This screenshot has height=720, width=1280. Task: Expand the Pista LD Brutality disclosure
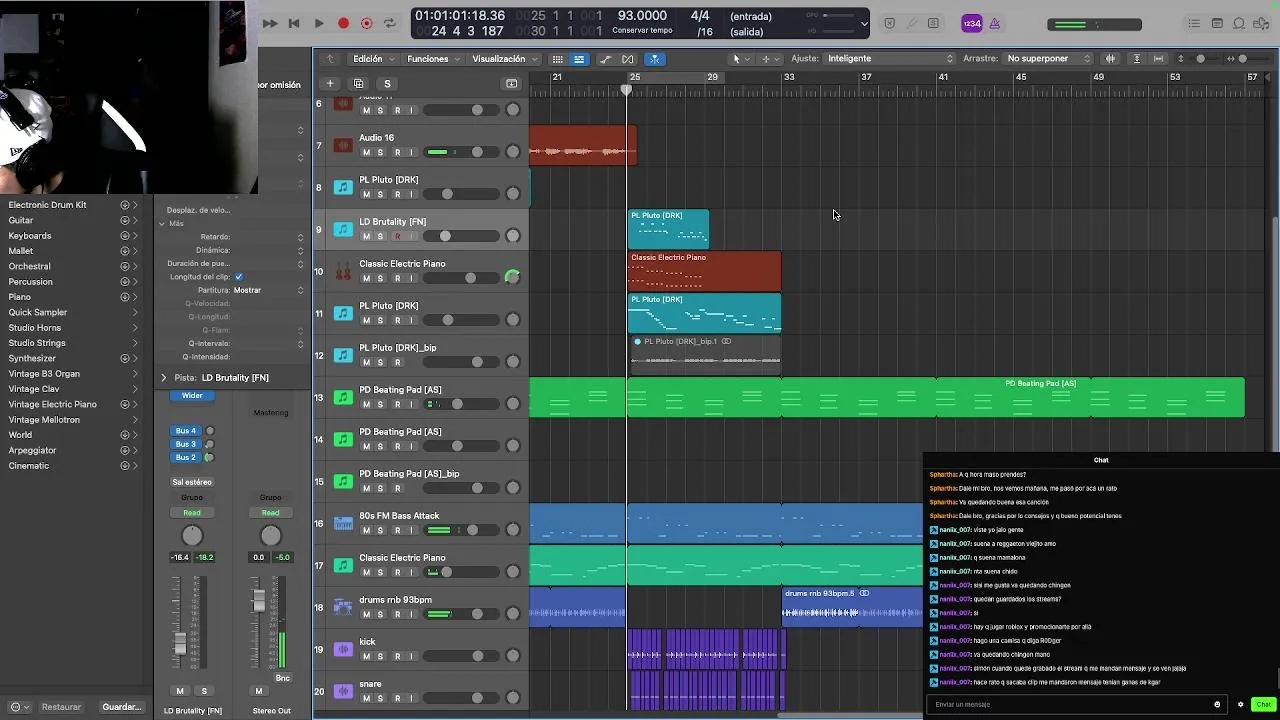click(x=164, y=378)
